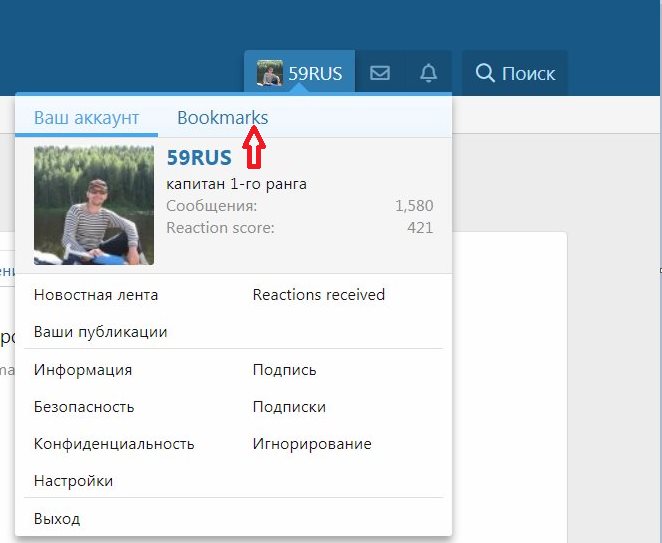Click the large profile photo thumbnail
This screenshot has height=543, width=662.
pos(94,205)
